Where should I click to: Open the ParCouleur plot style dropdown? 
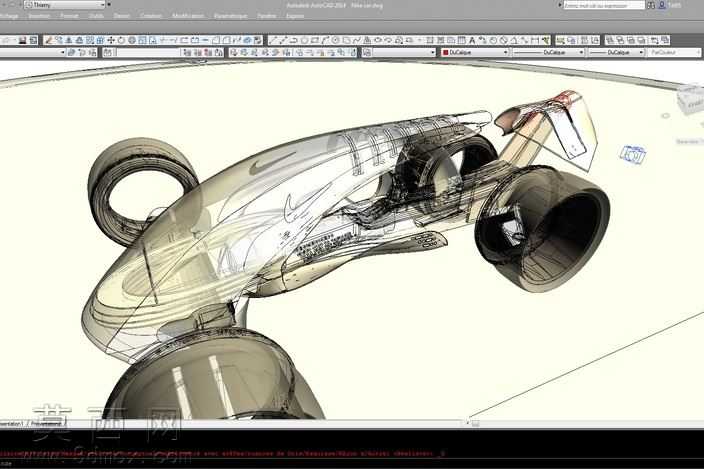(673, 53)
